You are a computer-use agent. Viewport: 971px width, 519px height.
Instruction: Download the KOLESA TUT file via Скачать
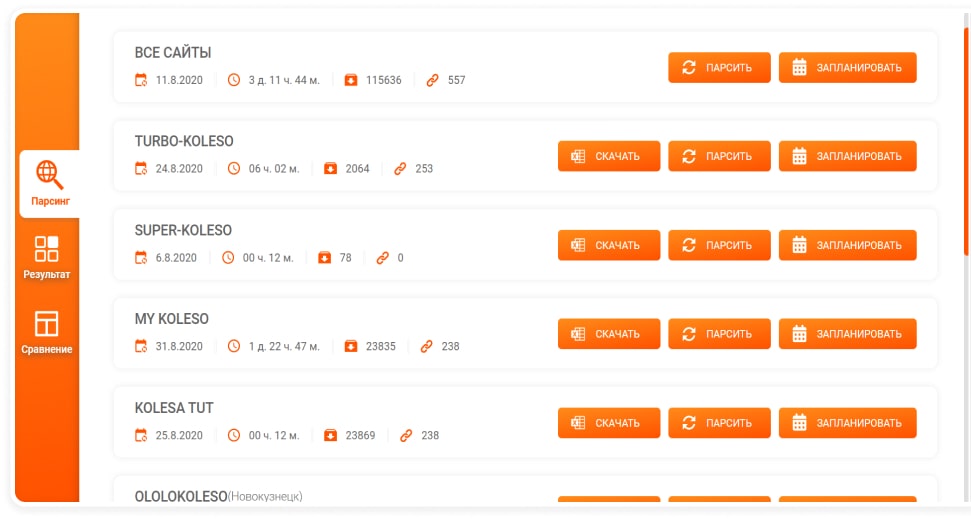[x=609, y=423]
